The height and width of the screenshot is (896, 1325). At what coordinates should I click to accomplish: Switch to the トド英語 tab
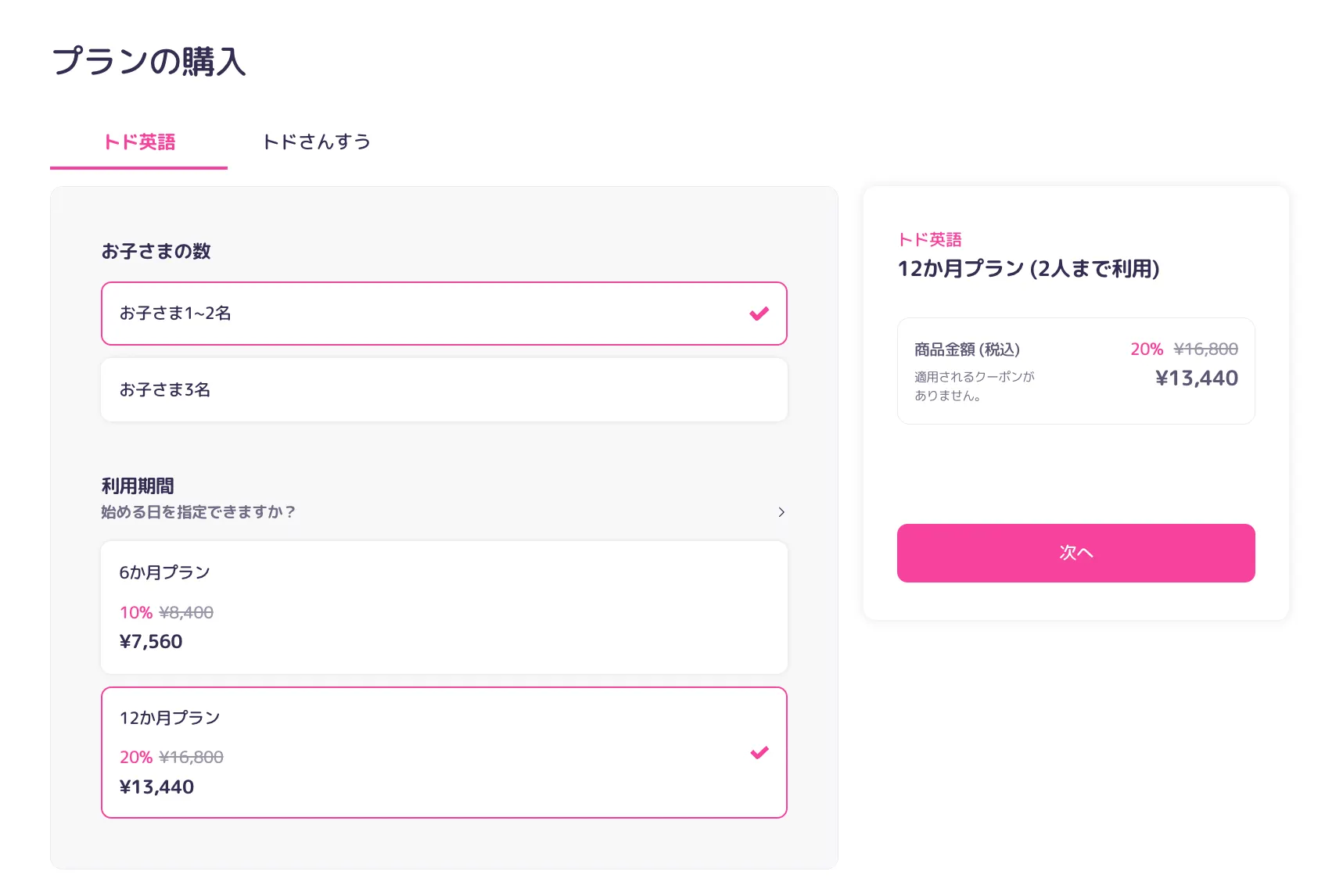point(139,142)
